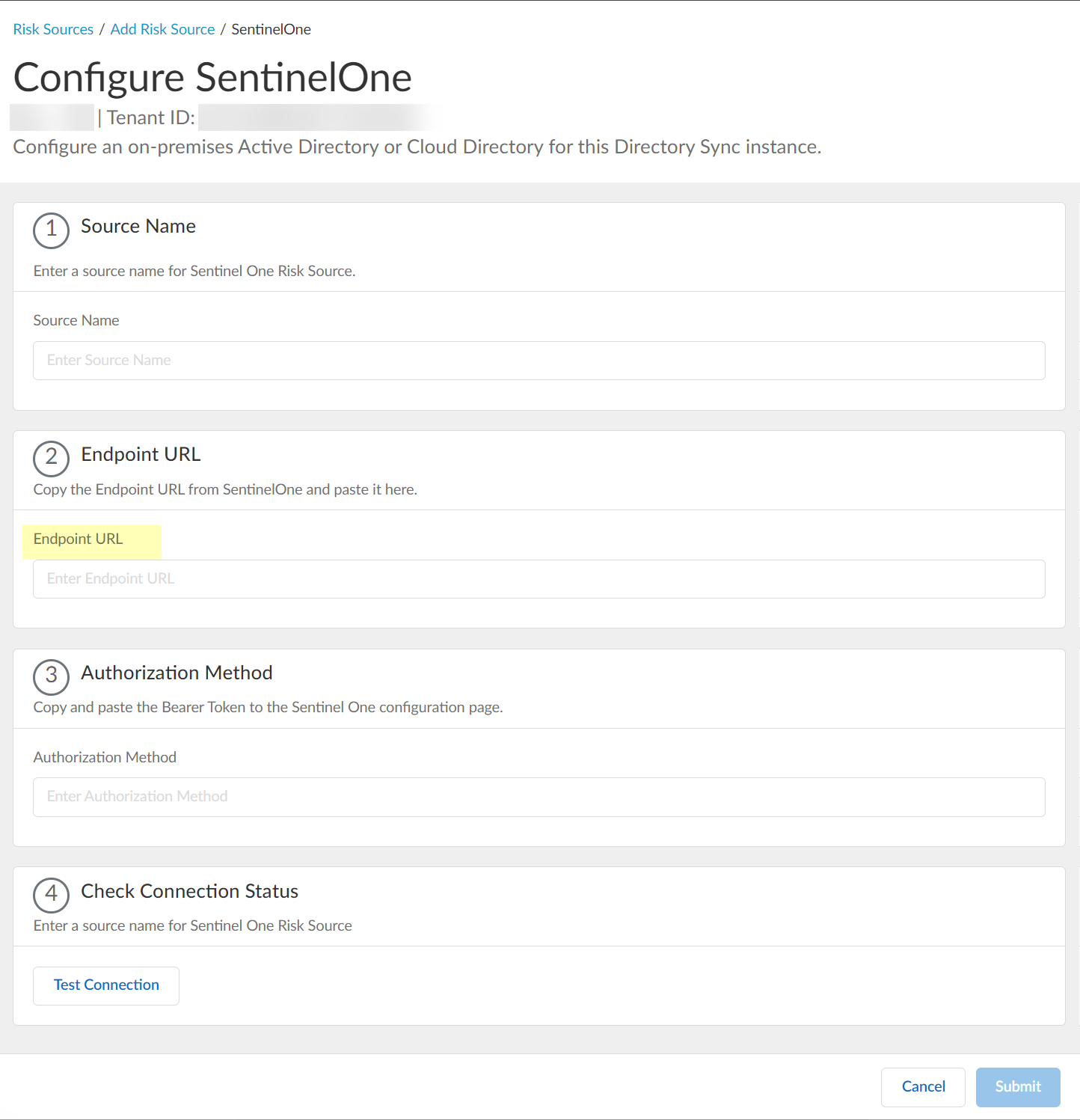Click the Endpoint URL section heading
The image size is (1080, 1120).
141,454
